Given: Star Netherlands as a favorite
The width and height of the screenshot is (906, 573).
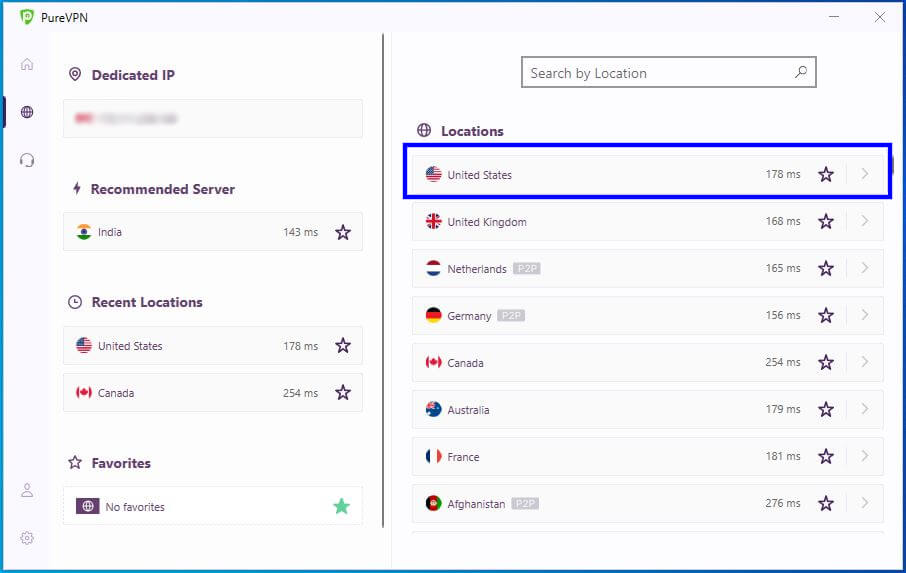Looking at the screenshot, I should coord(826,268).
